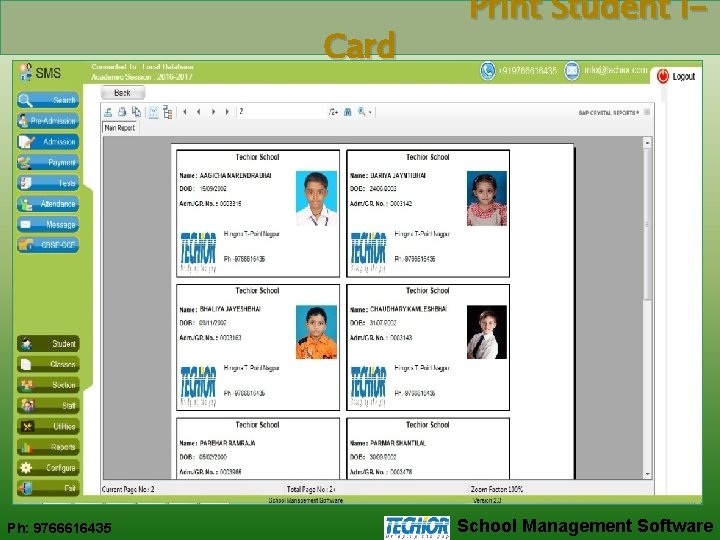Open the CBSE-CCE sidebar item
The height and width of the screenshot is (540, 720).
48,245
